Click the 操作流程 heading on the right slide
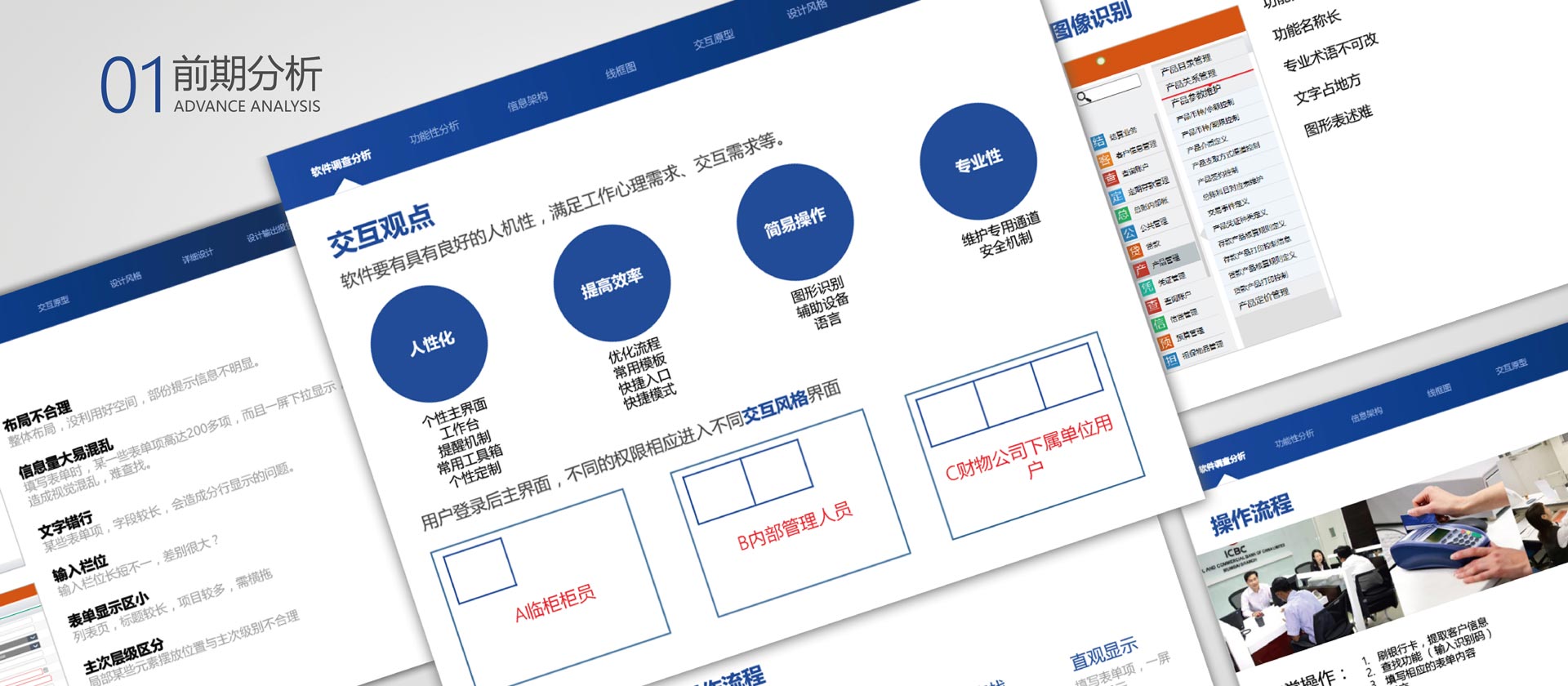 [1251, 513]
